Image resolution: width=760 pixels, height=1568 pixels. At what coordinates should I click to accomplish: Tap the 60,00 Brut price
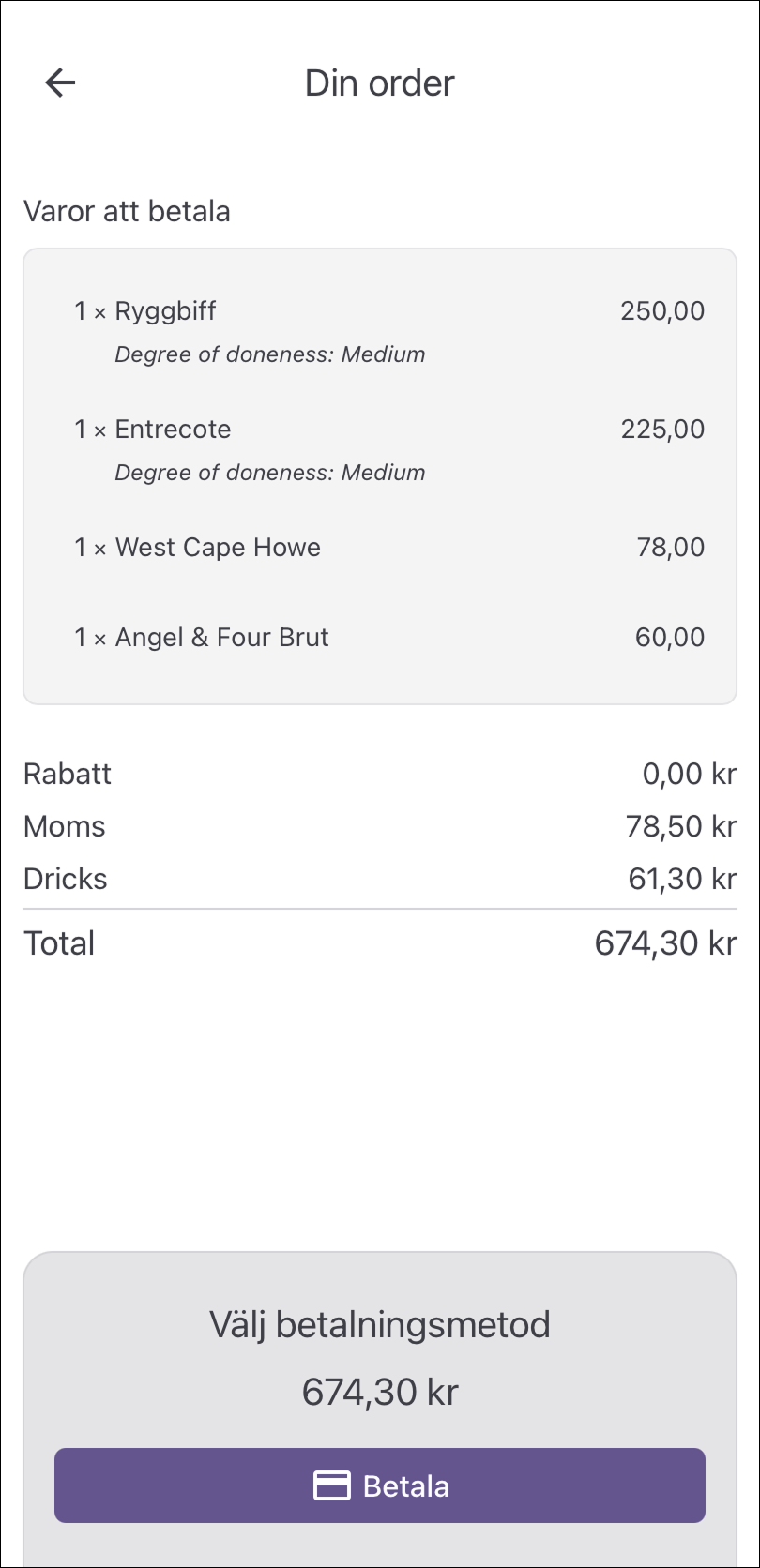[670, 638]
